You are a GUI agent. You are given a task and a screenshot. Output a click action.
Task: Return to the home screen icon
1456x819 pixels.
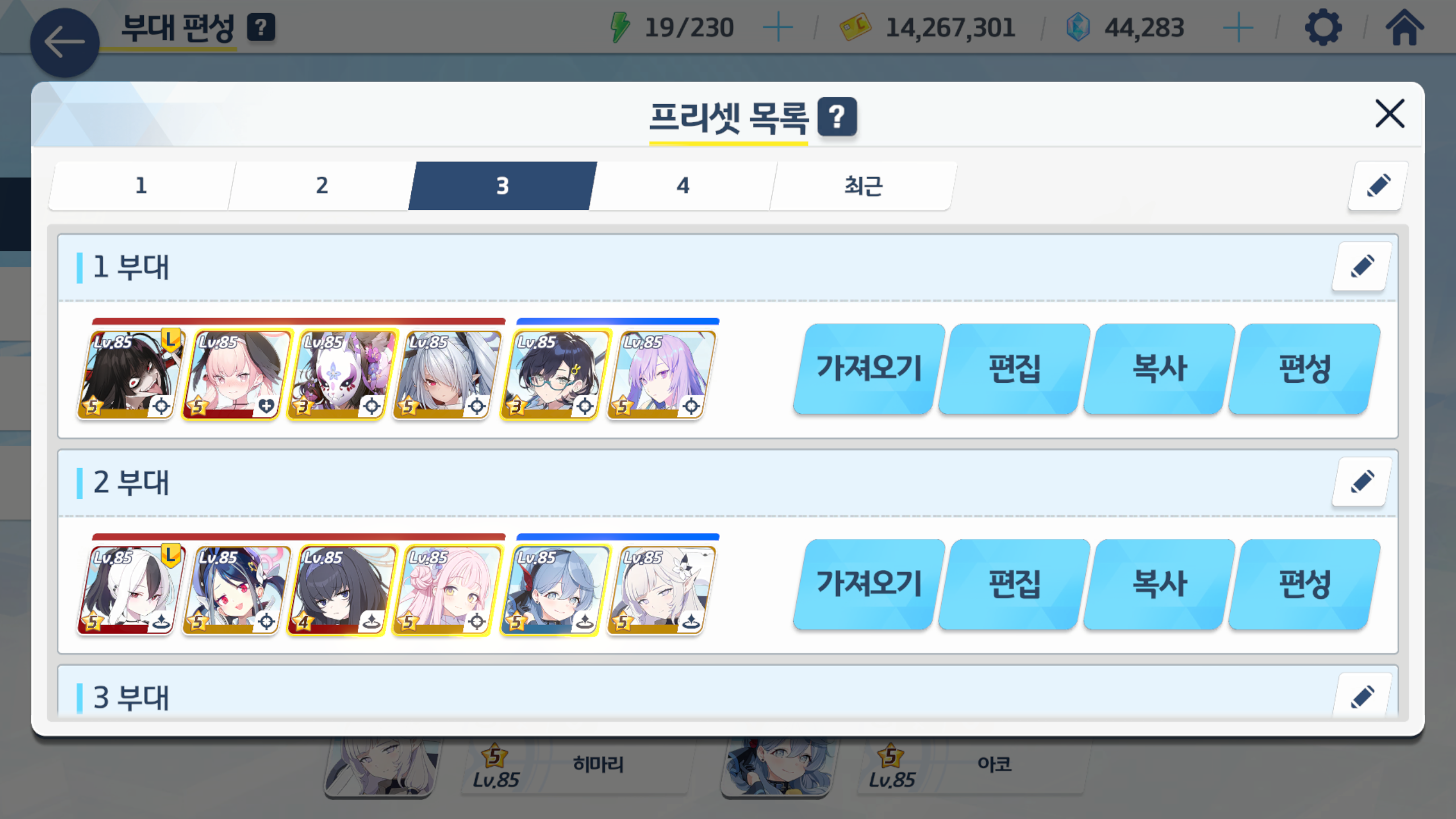[x=1404, y=27]
